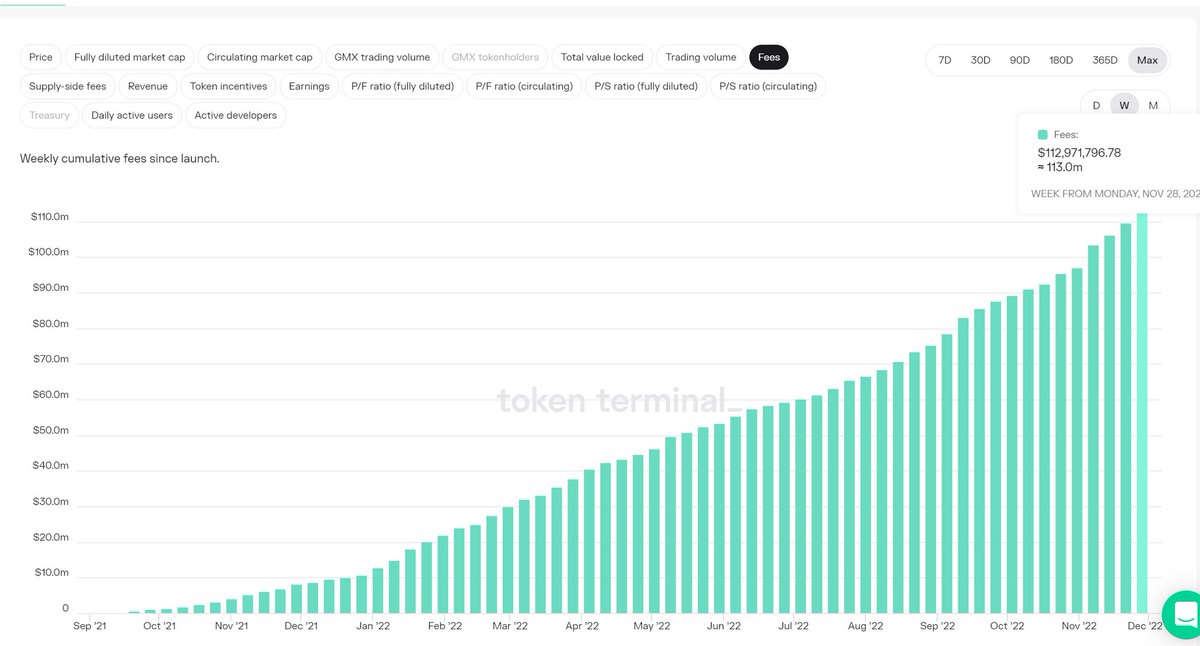Select Fully diluted market cap chip
This screenshot has height=646, width=1200.
tap(130, 57)
